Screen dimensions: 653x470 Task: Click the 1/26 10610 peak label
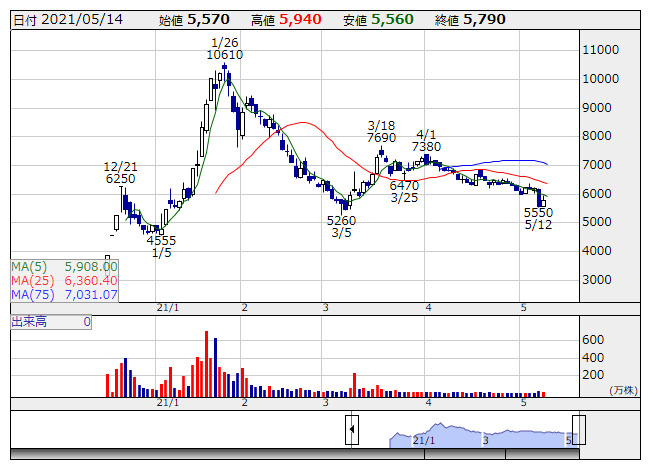coord(225,48)
